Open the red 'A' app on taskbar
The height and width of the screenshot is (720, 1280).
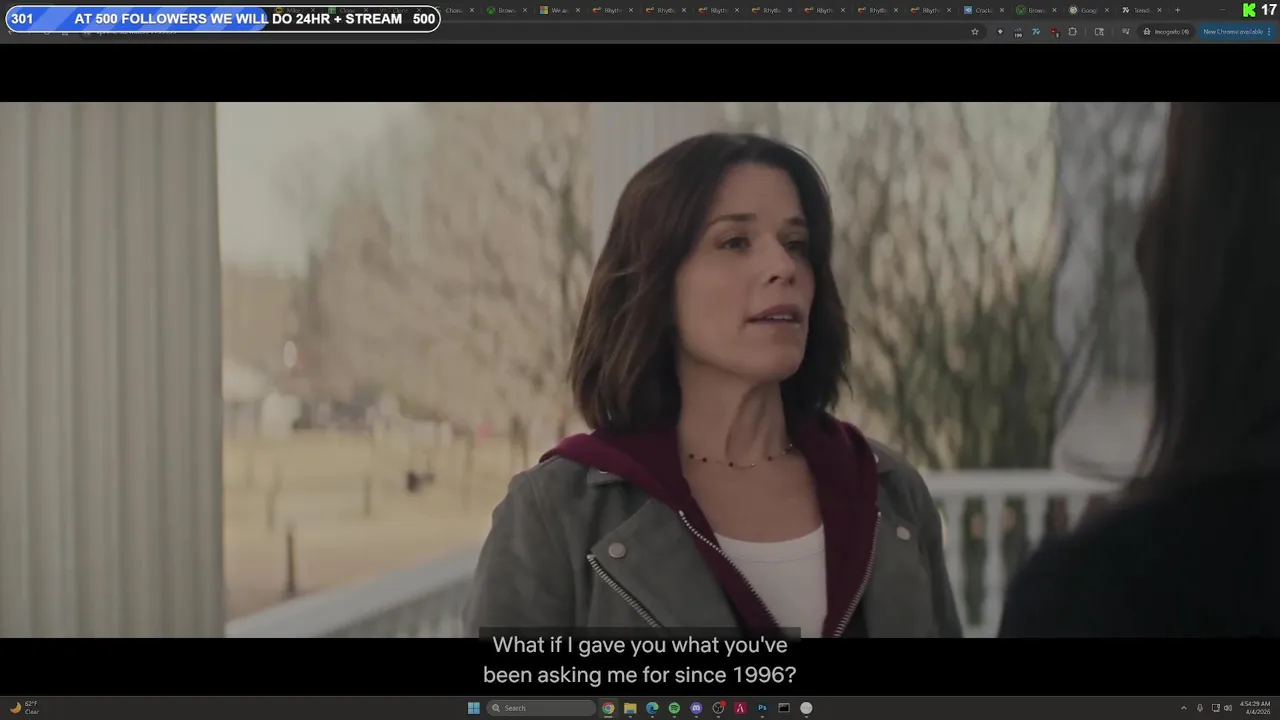tap(740, 708)
